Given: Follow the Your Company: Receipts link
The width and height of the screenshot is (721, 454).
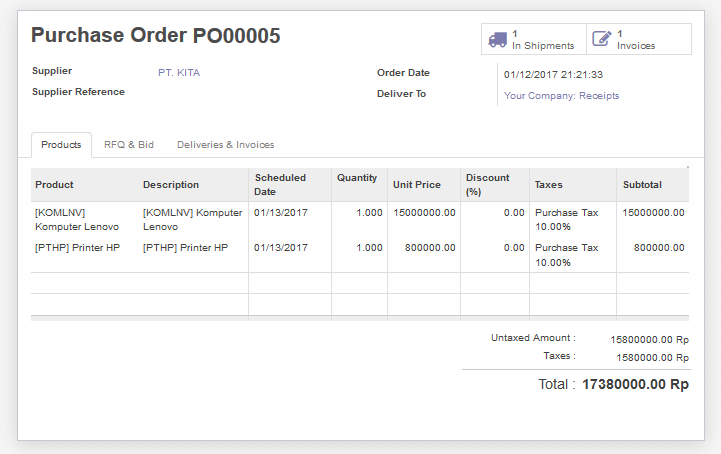Looking at the screenshot, I should point(561,96).
